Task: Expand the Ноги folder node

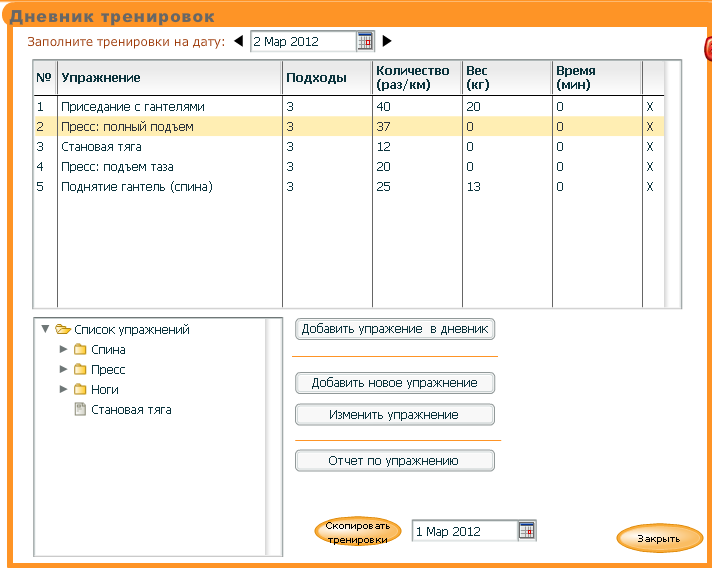Action: pos(64,390)
